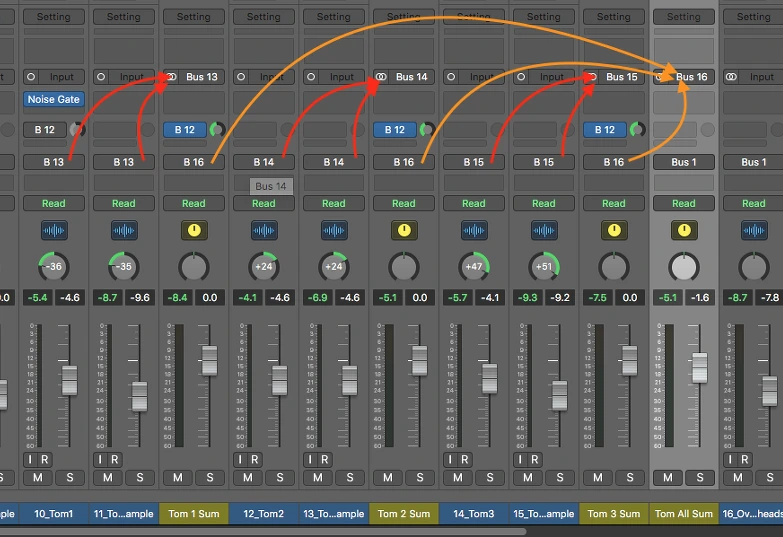Click the waveform icon on 15_To...ample channel
The height and width of the screenshot is (537, 783).
pyautogui.click(x=544, y=230)
